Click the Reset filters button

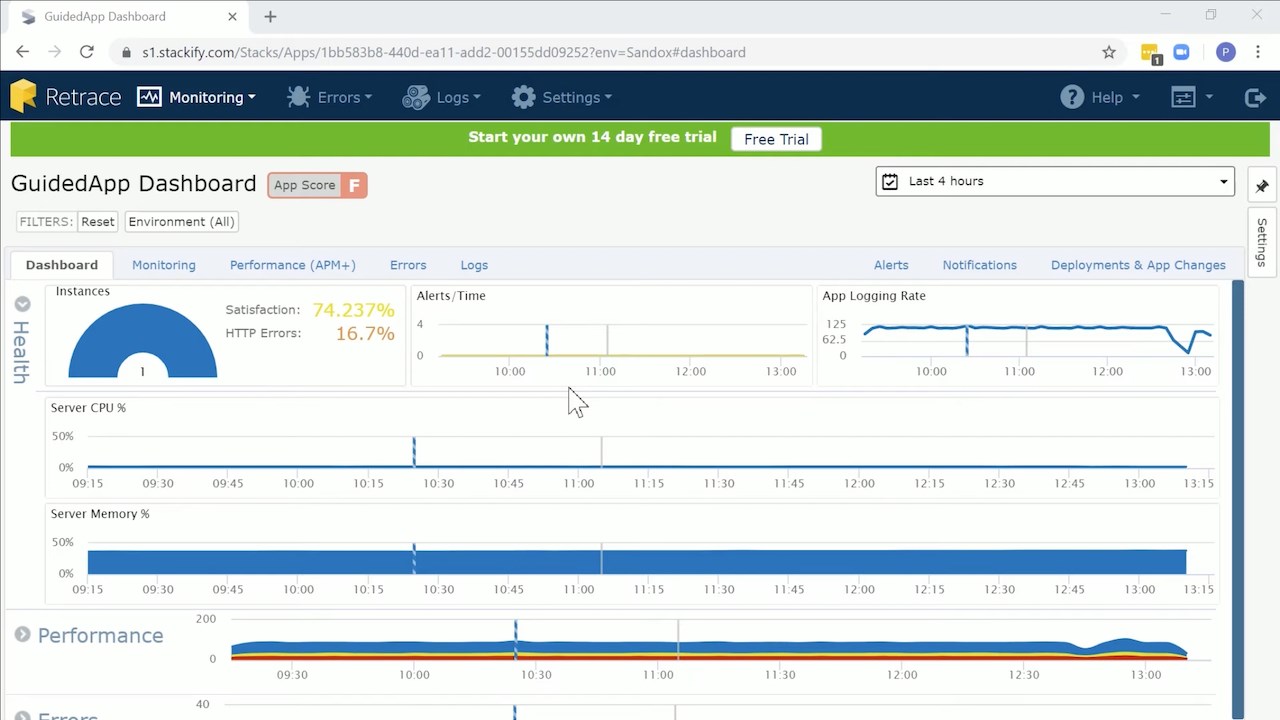pyautogui.click(x=98, y=222)
